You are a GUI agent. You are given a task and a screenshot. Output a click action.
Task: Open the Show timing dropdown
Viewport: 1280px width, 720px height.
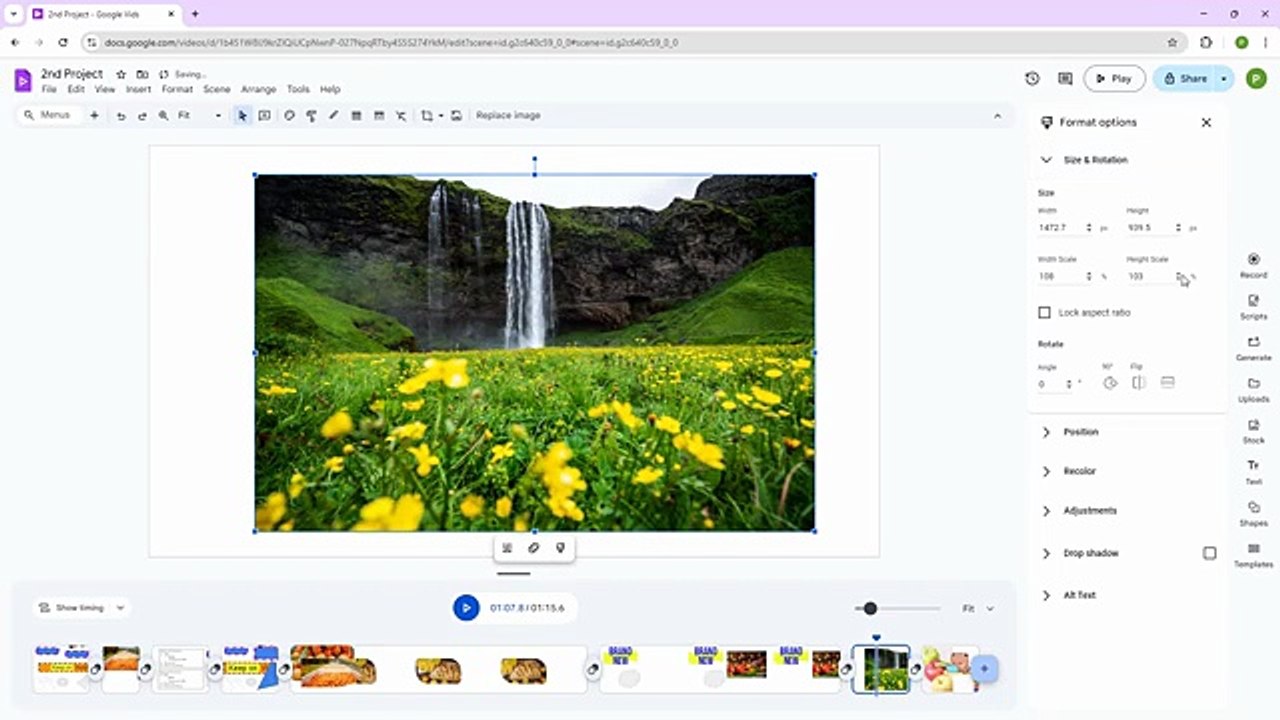click(x=82, y=607)
